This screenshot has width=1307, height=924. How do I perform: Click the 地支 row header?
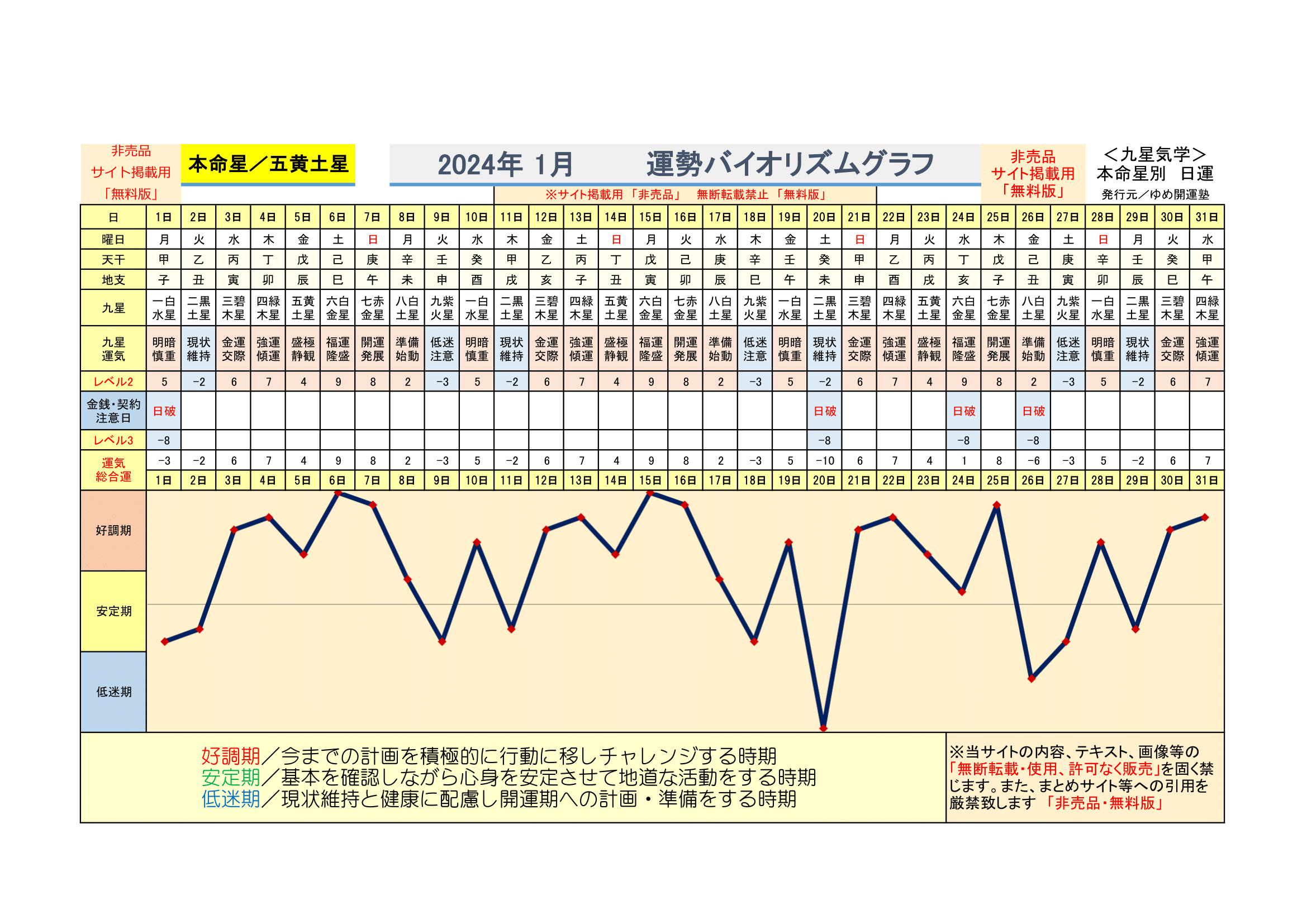point(113,280)
